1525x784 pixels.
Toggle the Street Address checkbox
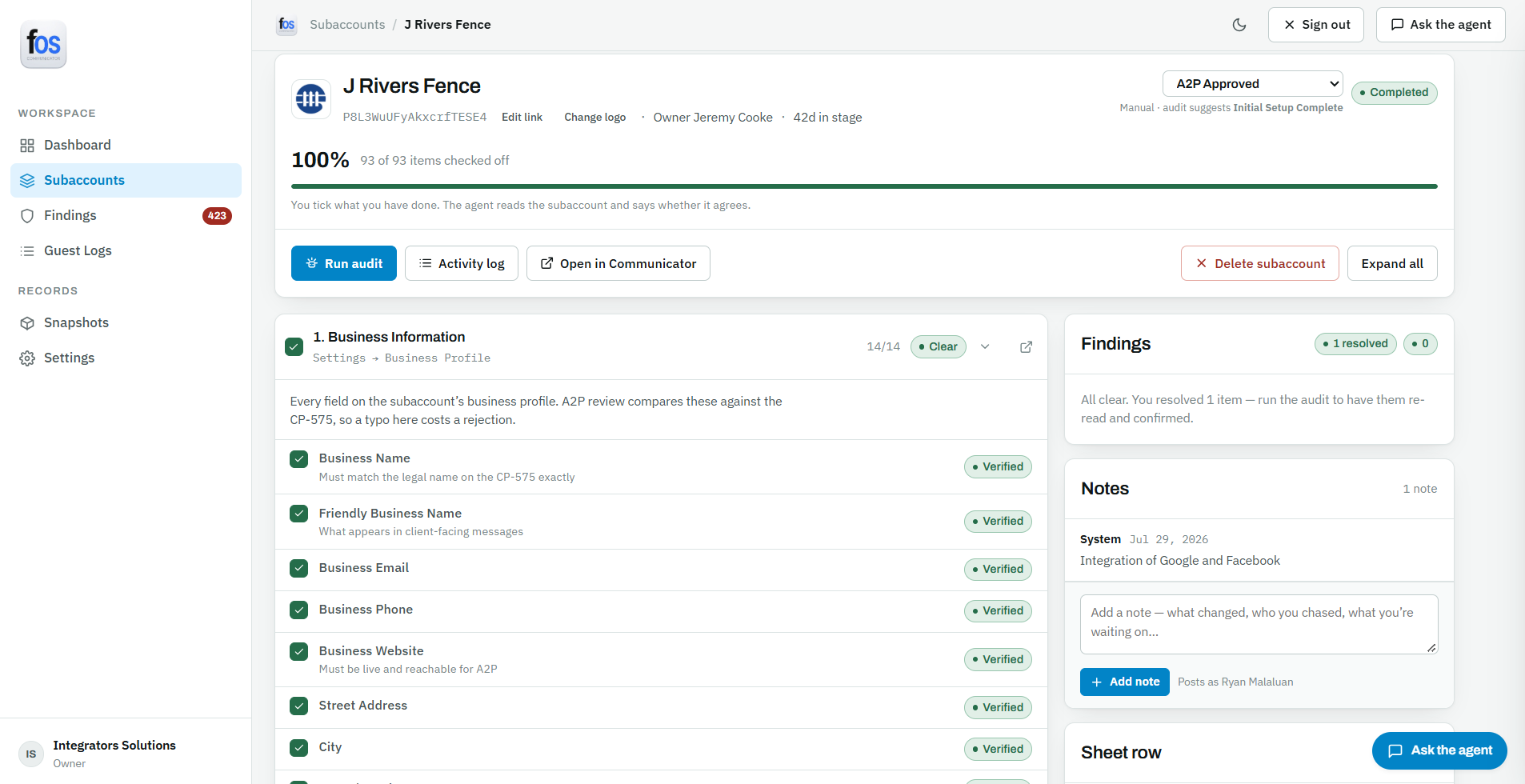tap(299, 706)
